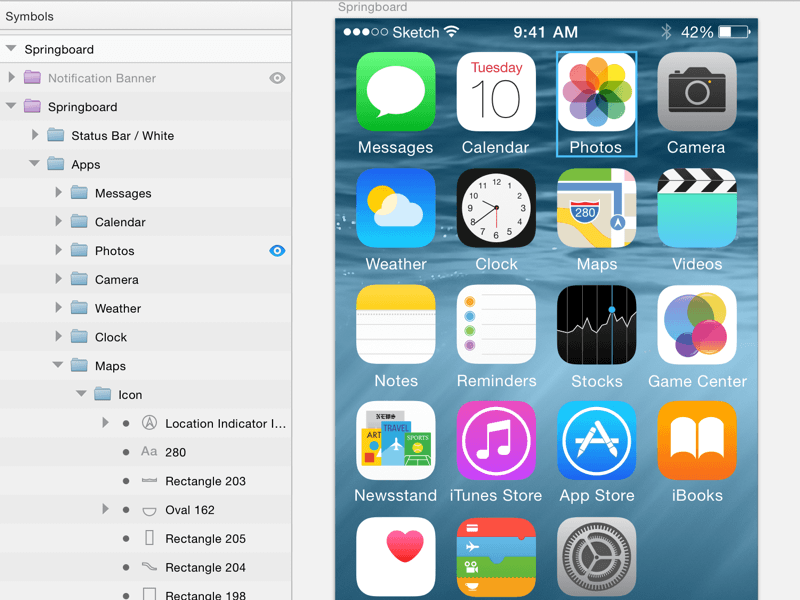Image resolution: width=800 pixels, height=600 pixels.
Task: Click the iTunes Store icon
Action: pos(496,440)
